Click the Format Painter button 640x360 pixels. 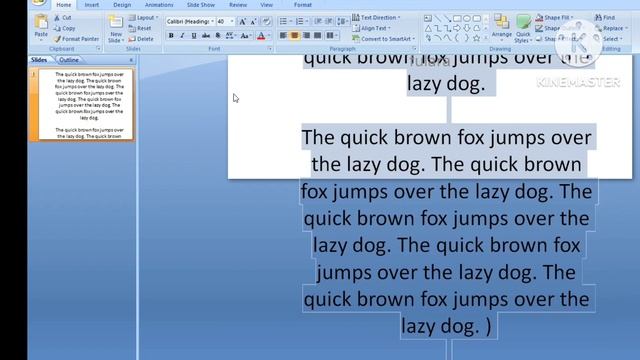[x=76, y=39]
